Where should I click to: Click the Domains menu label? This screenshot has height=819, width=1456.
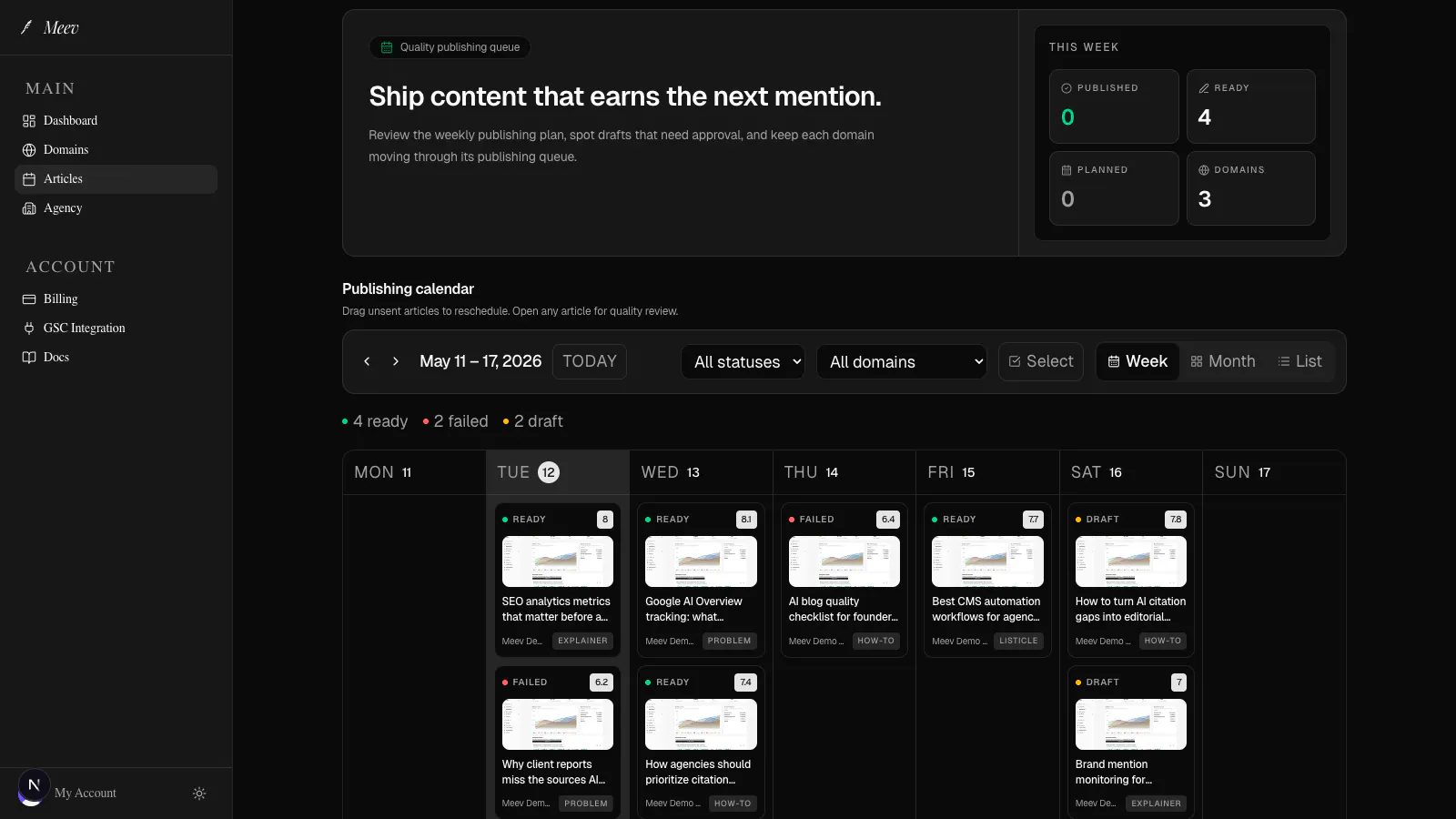66,150
